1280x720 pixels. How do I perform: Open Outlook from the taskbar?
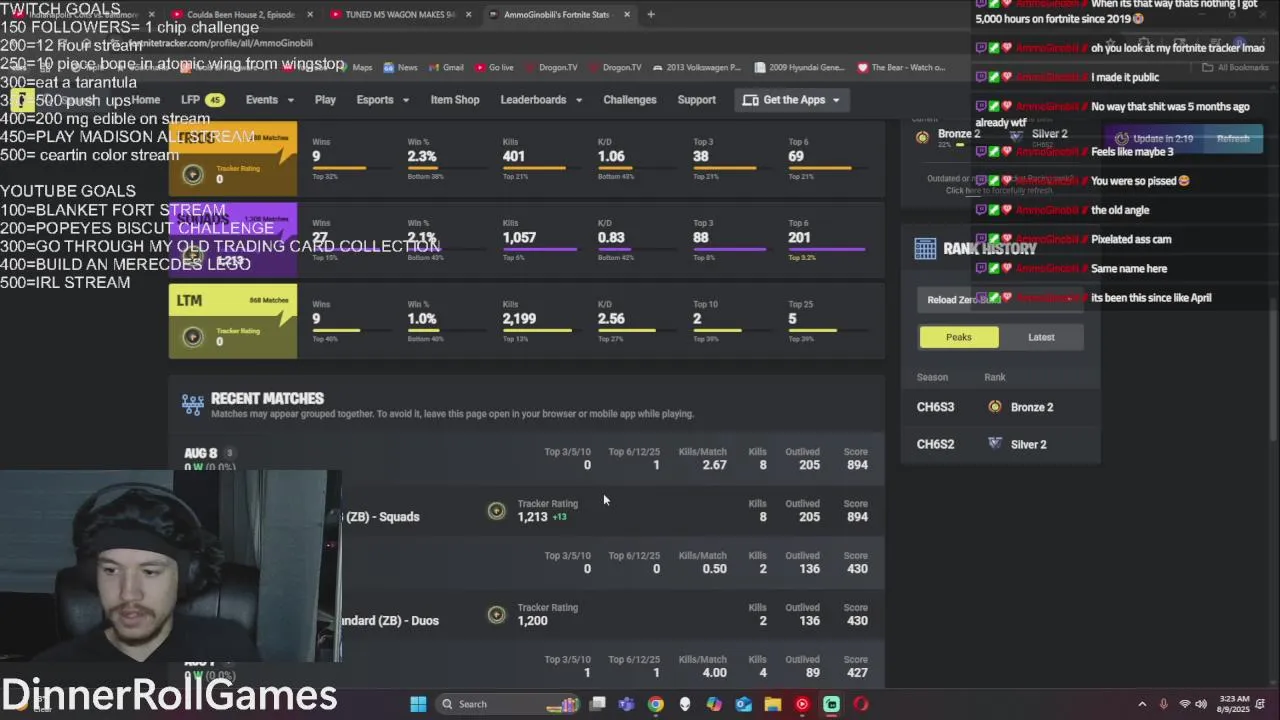(x=743, y=704)
